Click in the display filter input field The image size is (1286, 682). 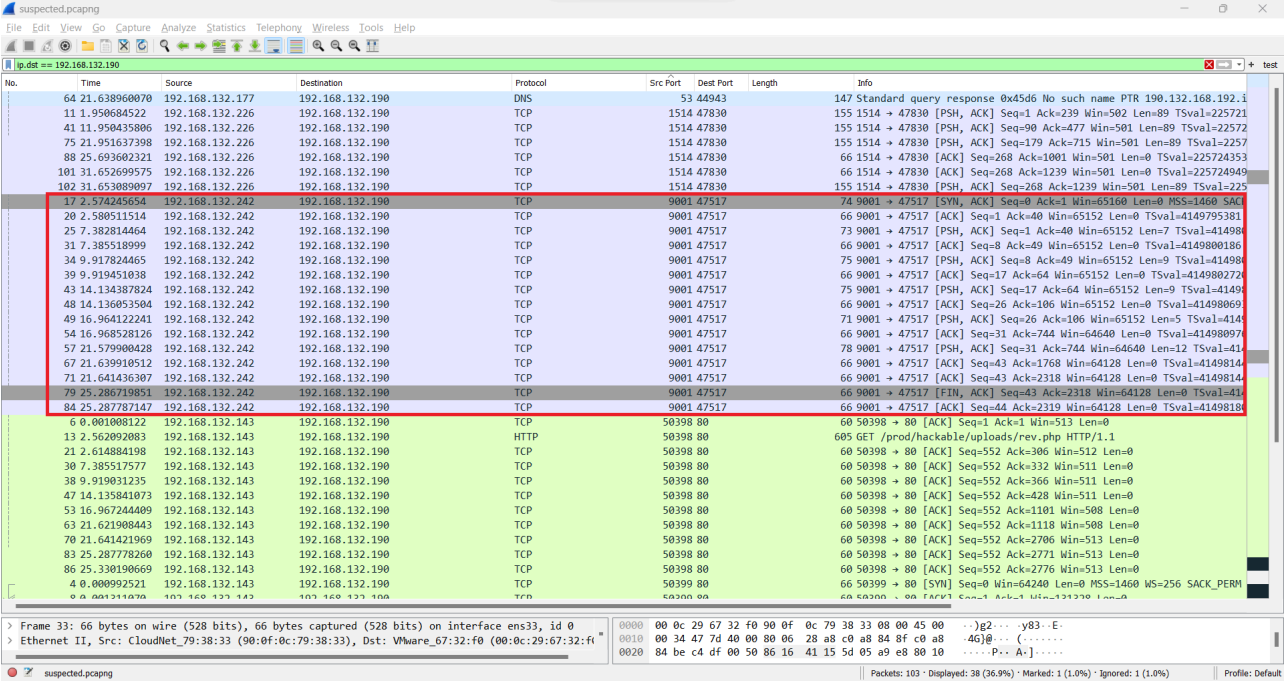[600, 65]
